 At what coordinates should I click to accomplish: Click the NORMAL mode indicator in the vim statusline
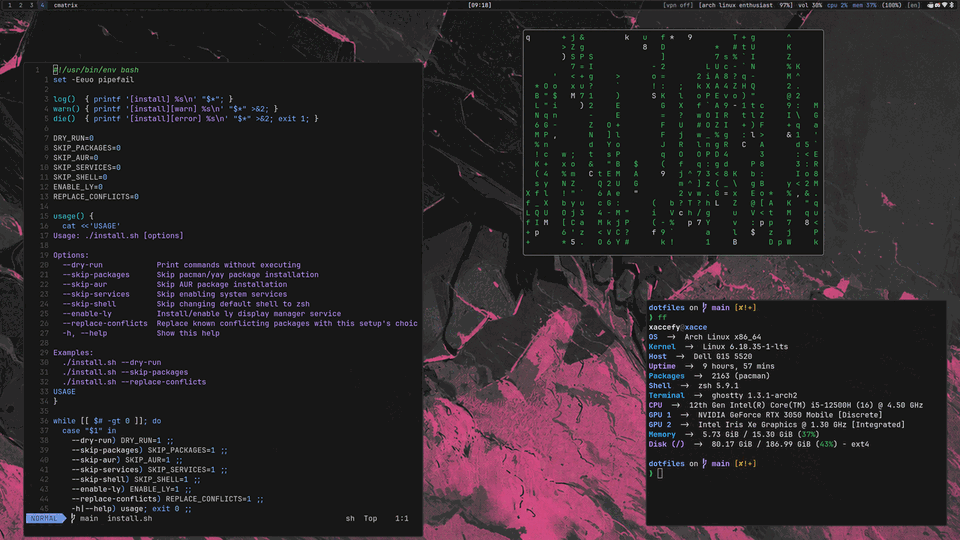tap(44, 519)
